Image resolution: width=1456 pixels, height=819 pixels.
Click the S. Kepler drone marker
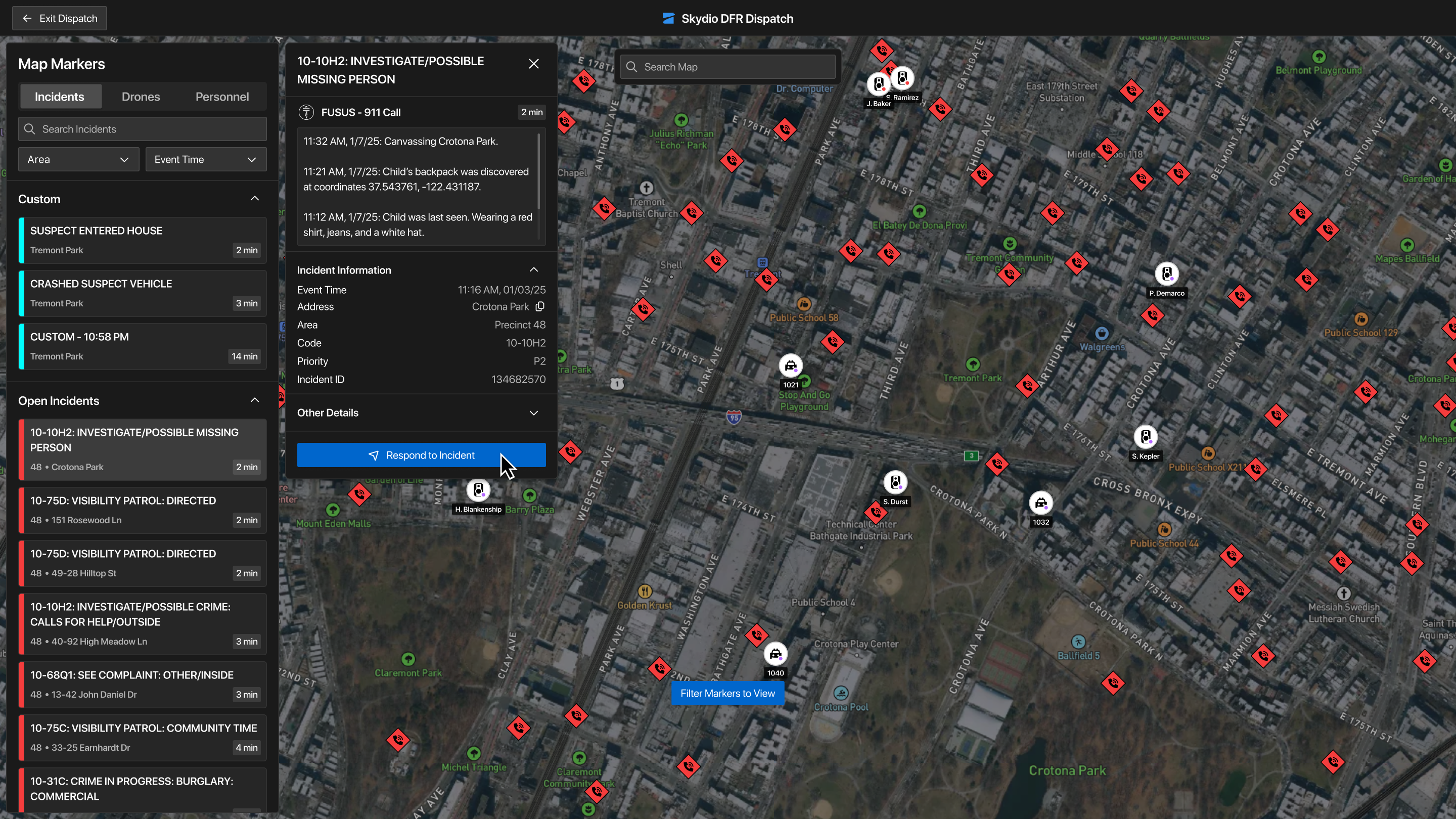[1145, 437]
